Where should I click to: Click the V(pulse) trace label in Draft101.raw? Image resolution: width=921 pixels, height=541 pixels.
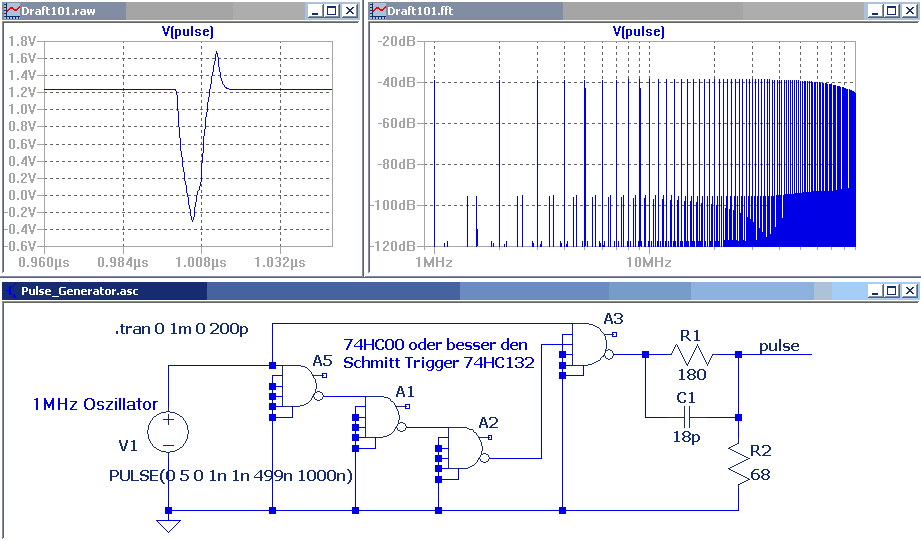[187, 32]
